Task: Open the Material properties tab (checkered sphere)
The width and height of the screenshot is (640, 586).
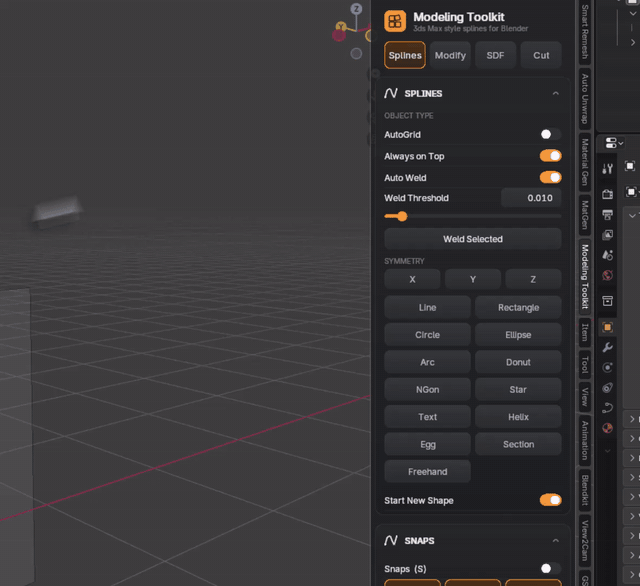Action: 607,428
